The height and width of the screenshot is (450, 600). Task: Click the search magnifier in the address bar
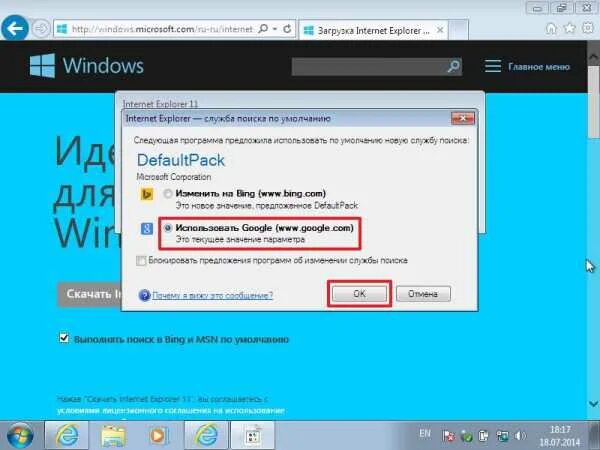pyautogui.click(x=263, y=29)
